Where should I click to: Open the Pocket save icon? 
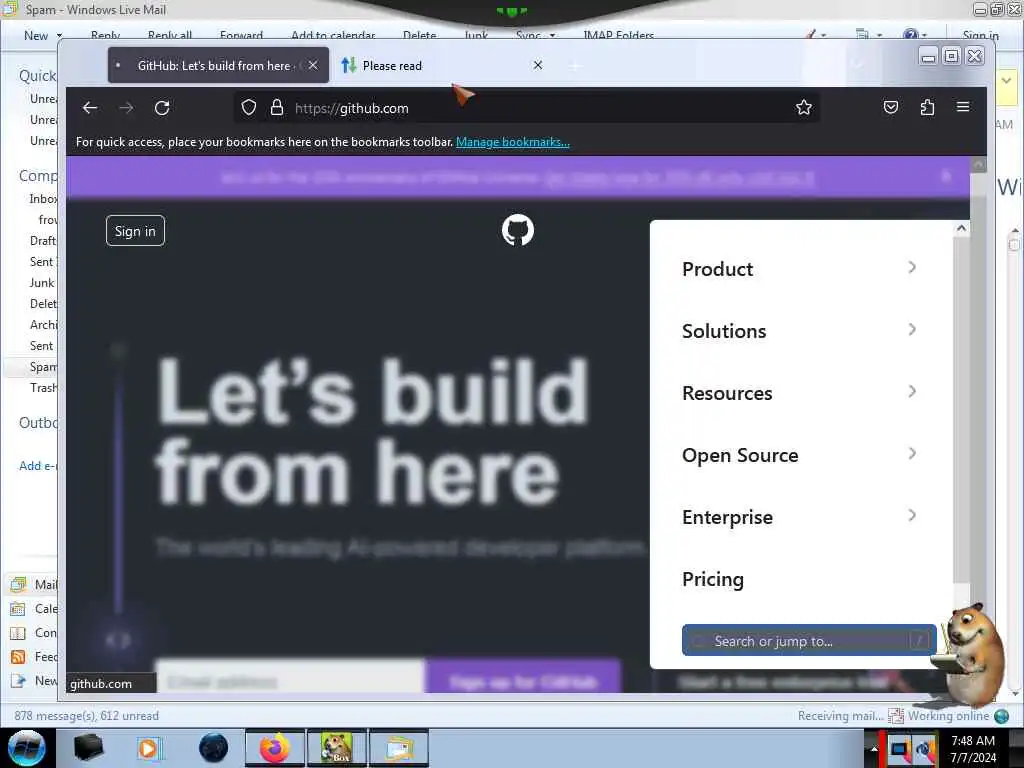point(891,107)
